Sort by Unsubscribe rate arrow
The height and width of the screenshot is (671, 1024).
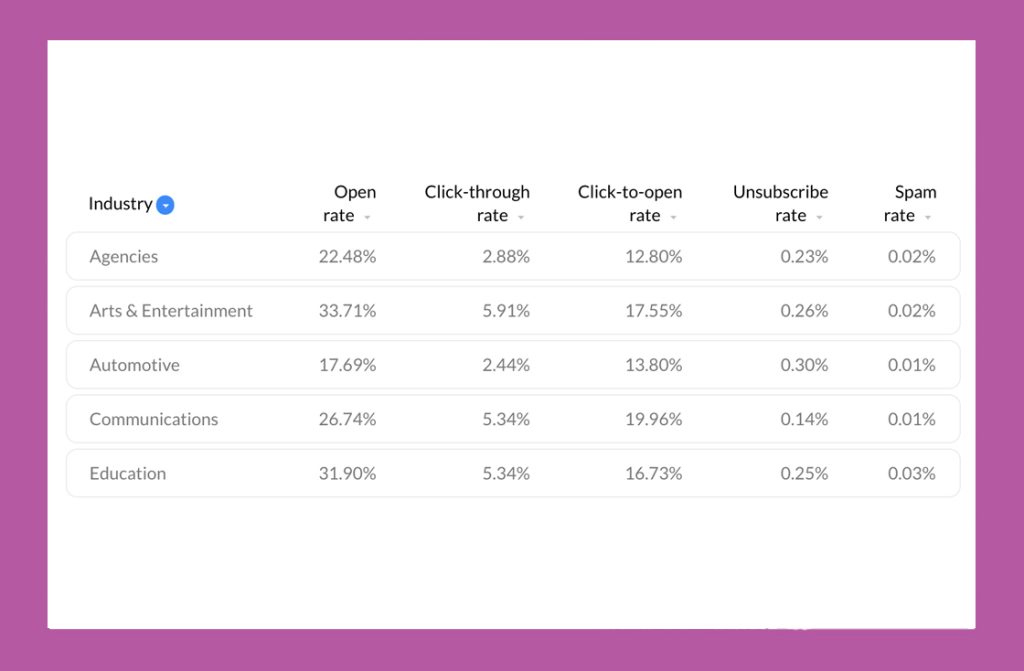819,217
